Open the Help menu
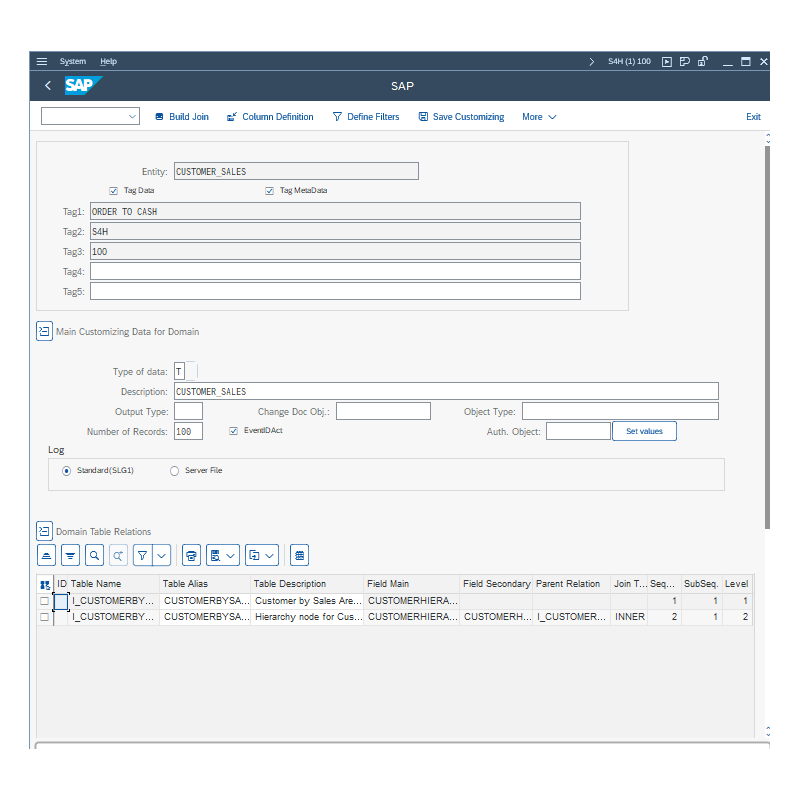The height and width of the screenshot is (800, 800). pos(108,61)
